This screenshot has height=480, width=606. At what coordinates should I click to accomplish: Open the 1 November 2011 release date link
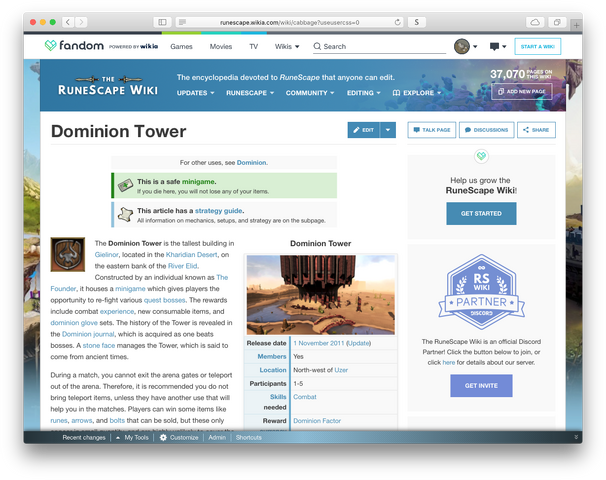(318, 343)
